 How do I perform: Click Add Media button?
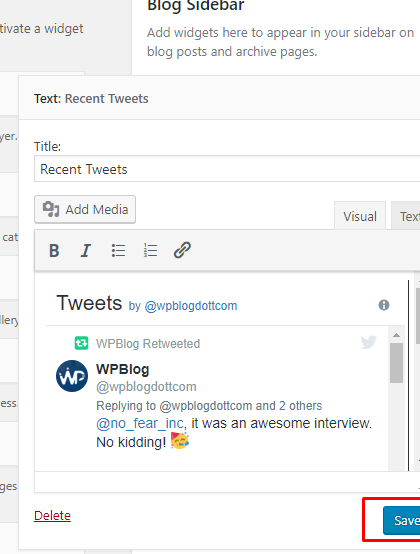85,210
